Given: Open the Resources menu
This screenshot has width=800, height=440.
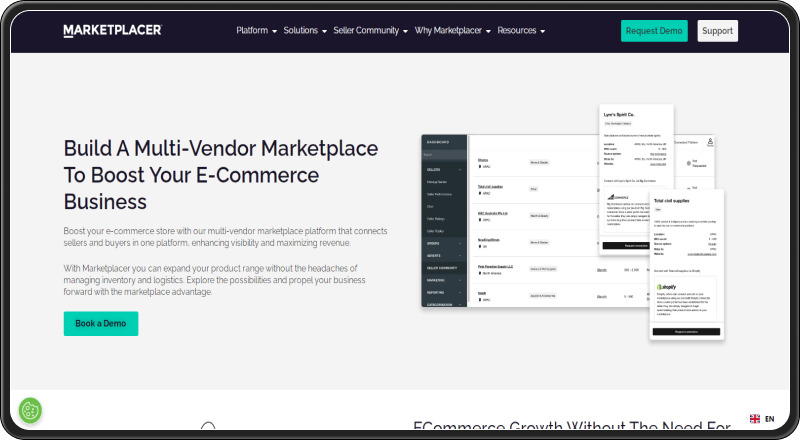Looking at the screenshot, I should (521, 31).
